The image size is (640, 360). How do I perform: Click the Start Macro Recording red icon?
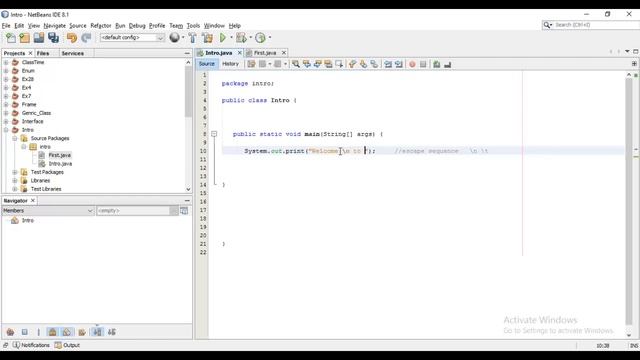[x=412, y=64]
